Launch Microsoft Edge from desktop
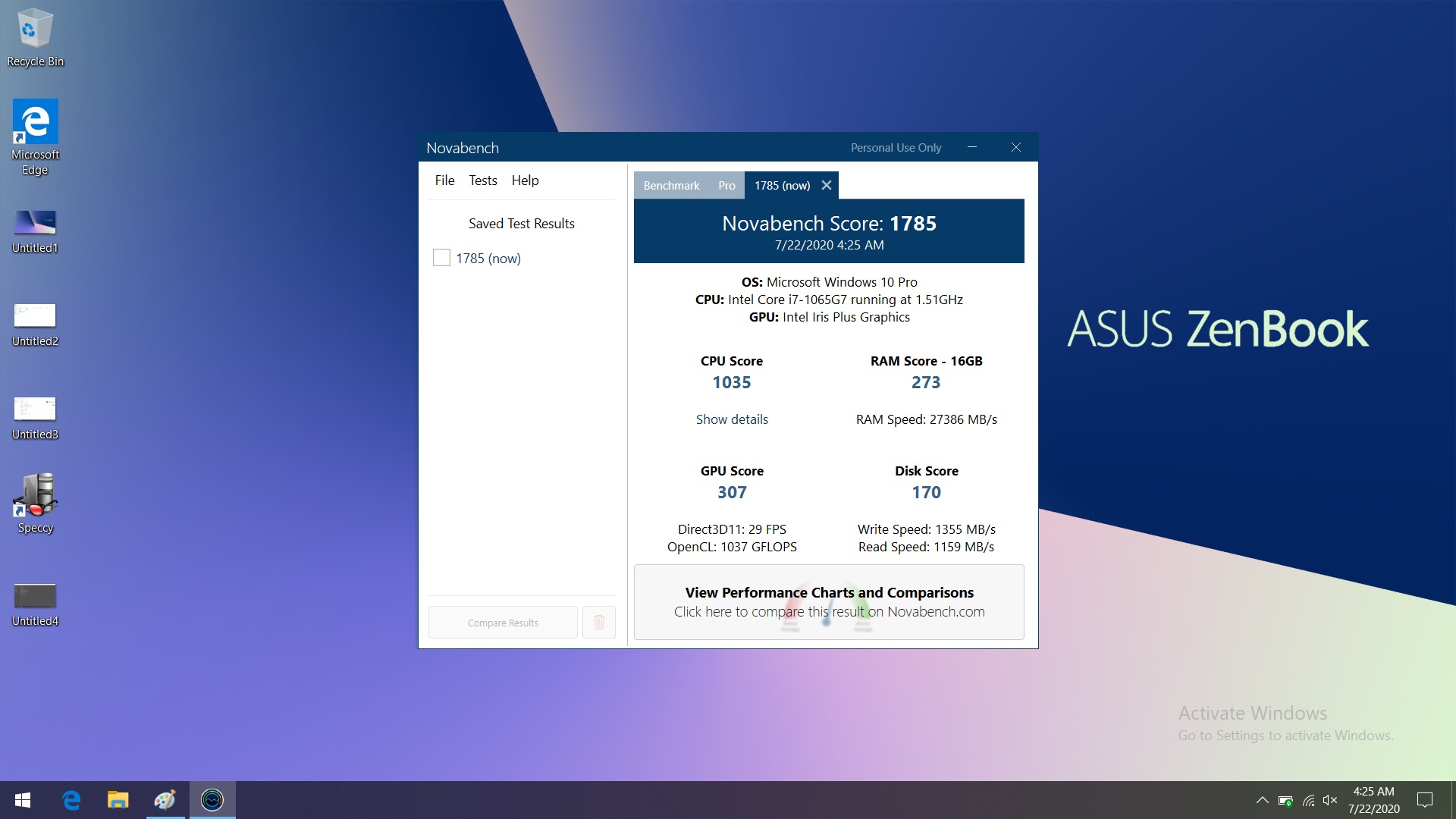Image resolution: width=1456 pixels, height=819 pixels. [35, 138]
